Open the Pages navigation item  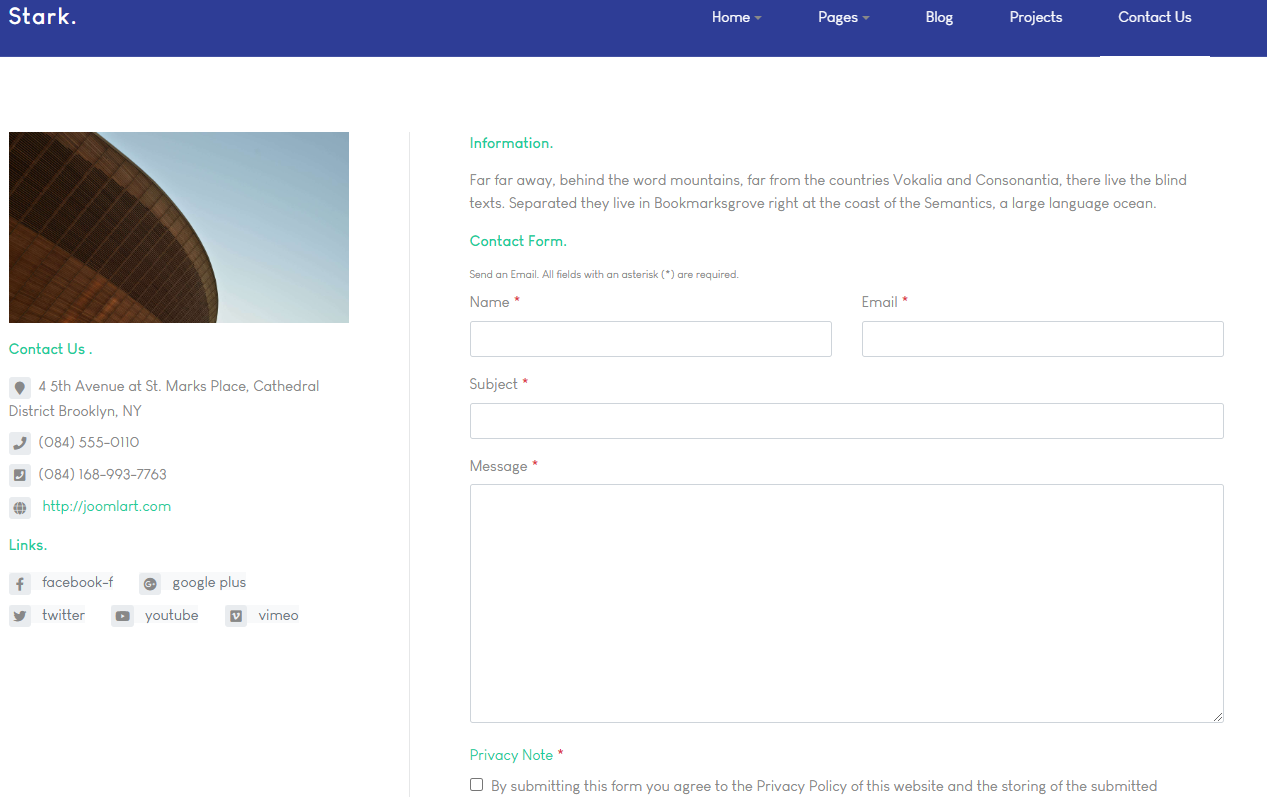[838, 17]
